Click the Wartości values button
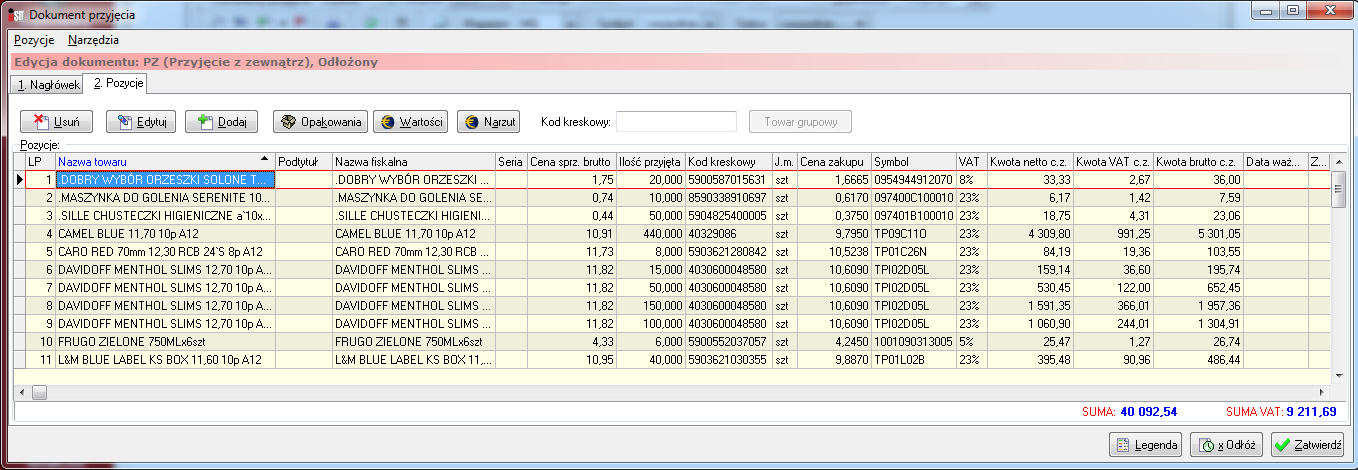Screen dimensions: 1358x470 pyautogui.click(x=411, y=122)
